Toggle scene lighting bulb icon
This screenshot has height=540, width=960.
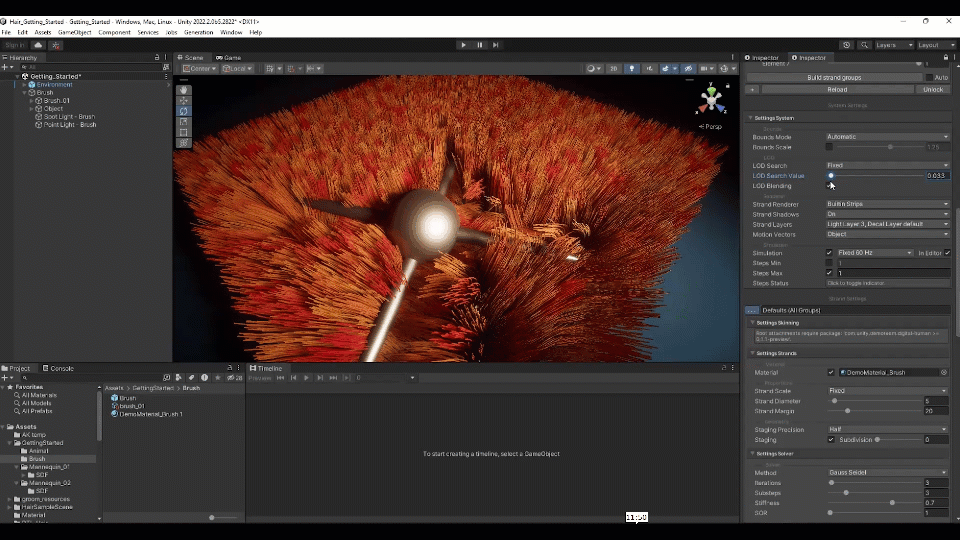click(x=631, y=69)
